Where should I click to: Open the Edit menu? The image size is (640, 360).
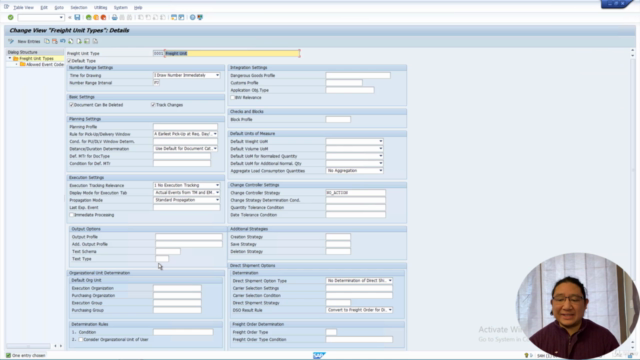click(x=44, y=7)
